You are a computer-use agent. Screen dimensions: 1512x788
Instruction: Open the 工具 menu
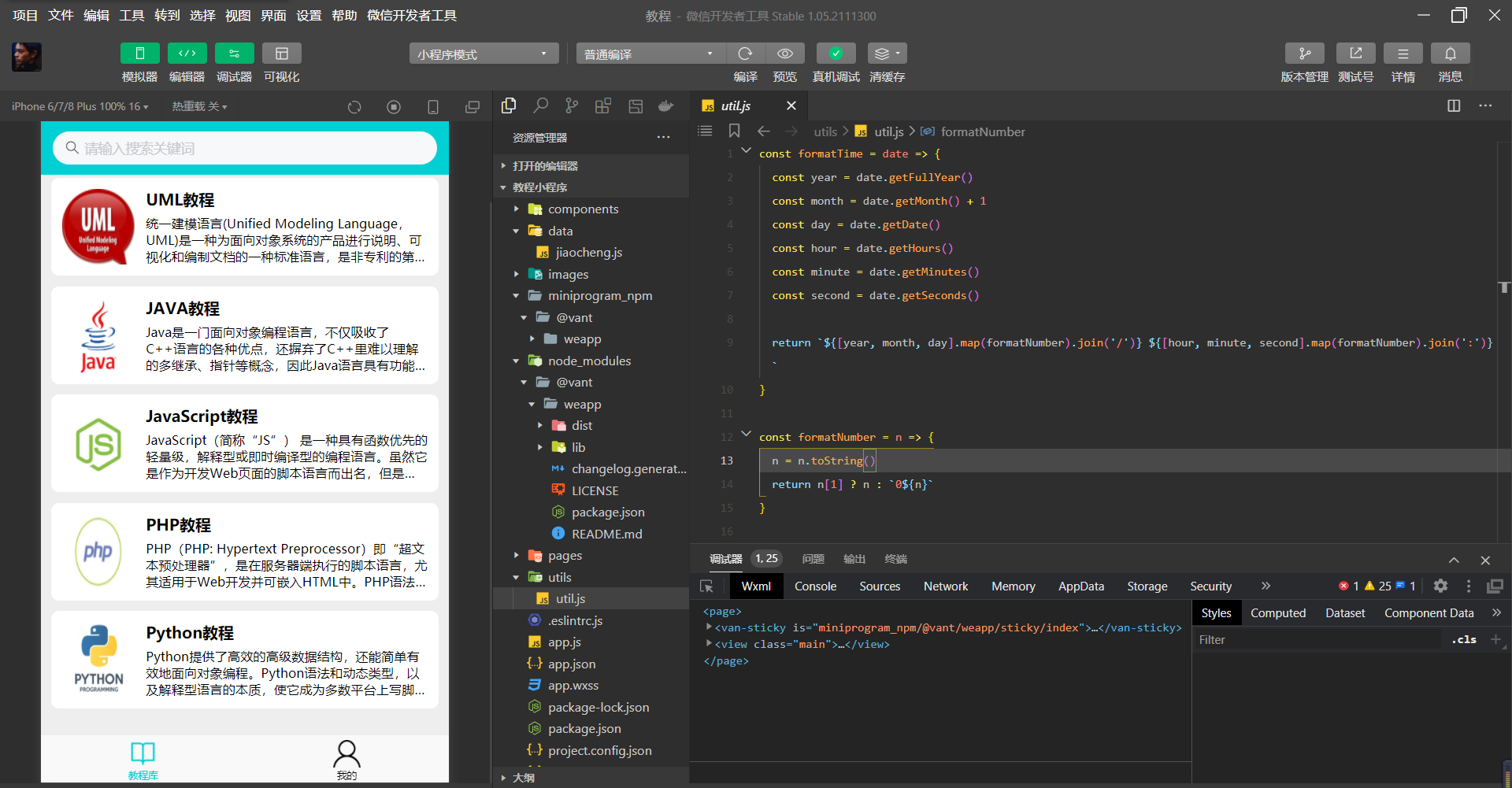pos(132,16)
